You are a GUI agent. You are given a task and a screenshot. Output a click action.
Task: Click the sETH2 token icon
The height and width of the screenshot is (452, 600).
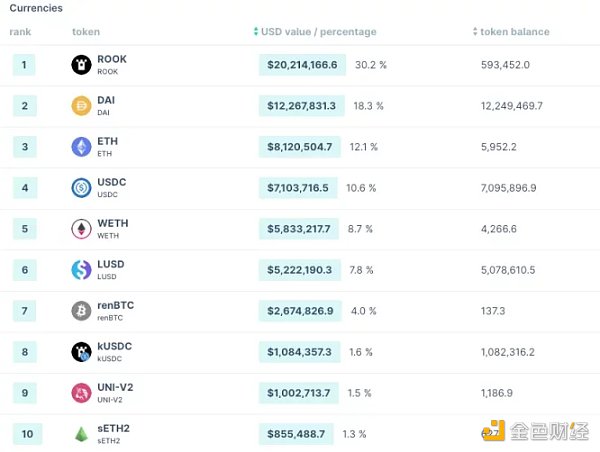pyautogui.click(x=81, y=434)
